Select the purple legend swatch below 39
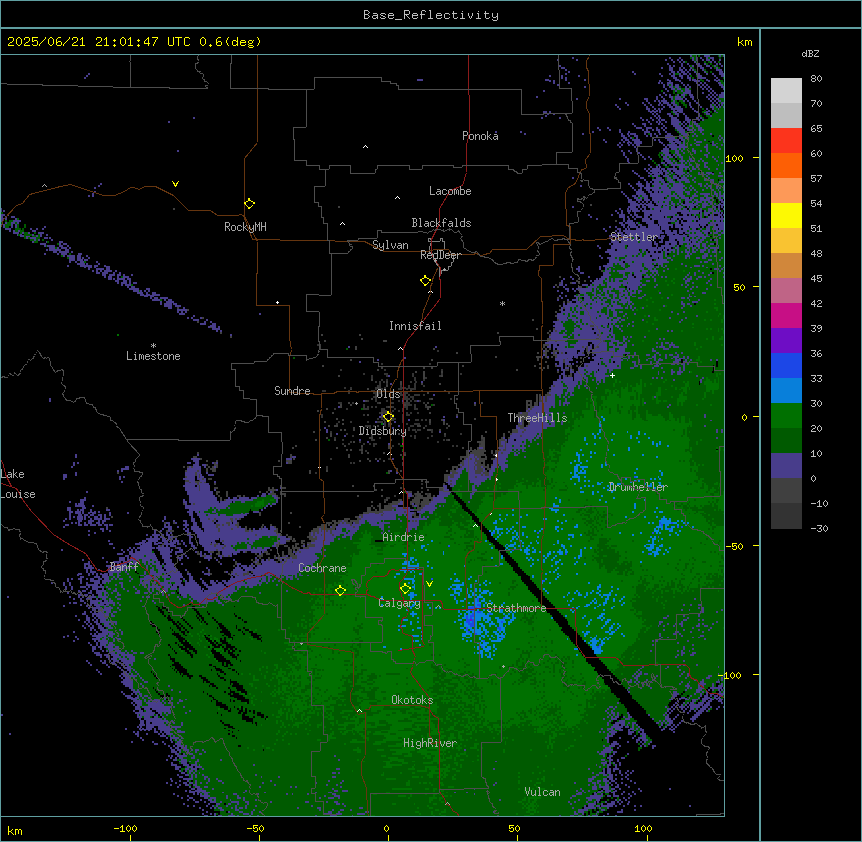 786,341
